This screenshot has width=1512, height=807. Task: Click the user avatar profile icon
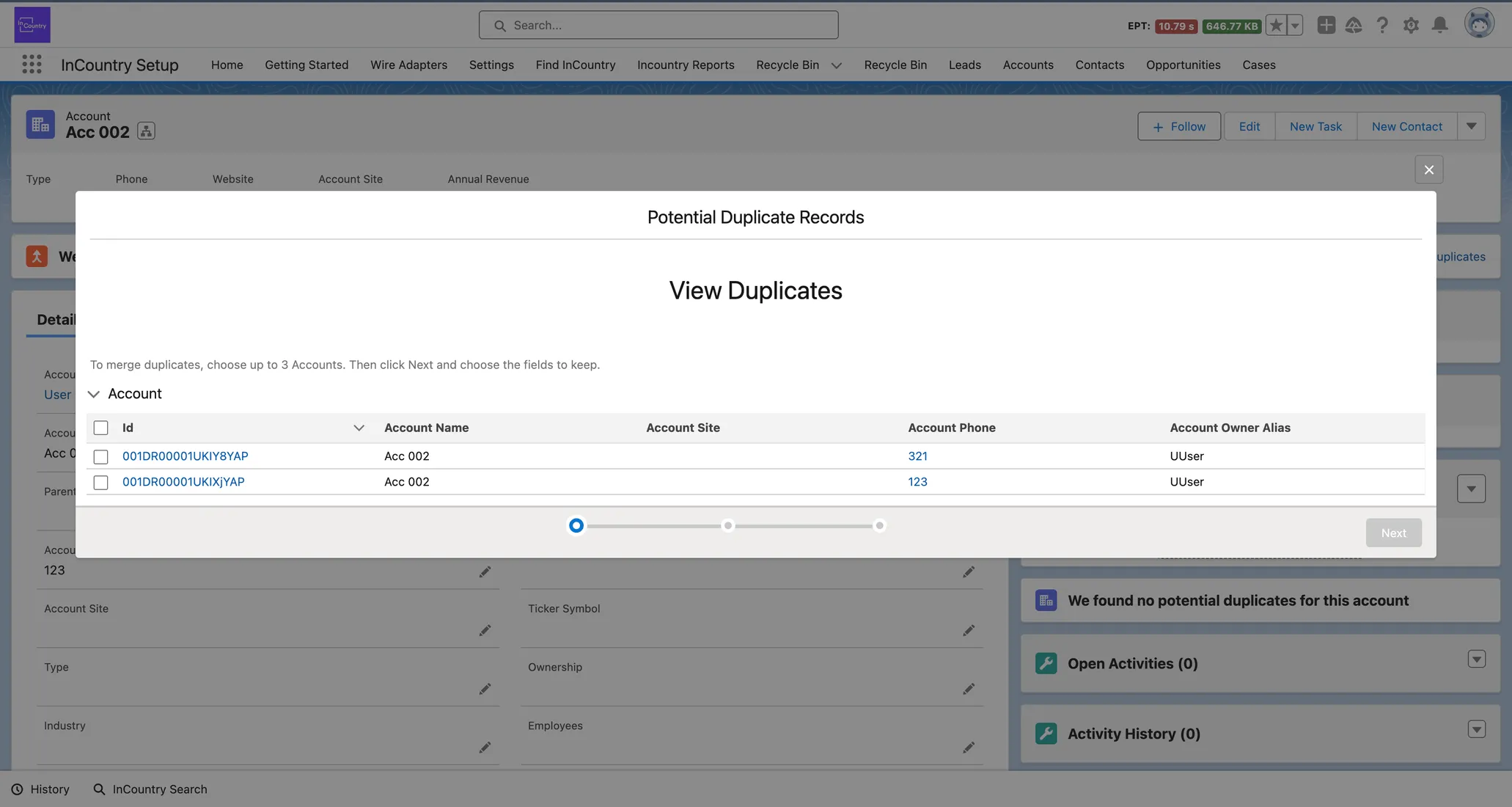(1479, 23)
